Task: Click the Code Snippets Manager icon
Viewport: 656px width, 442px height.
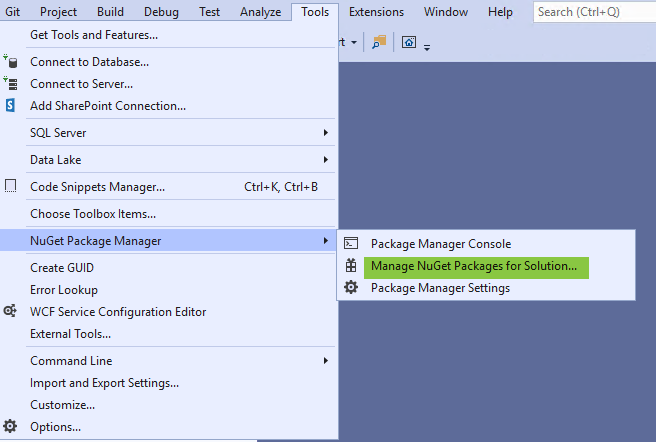Action: point(10,186)
